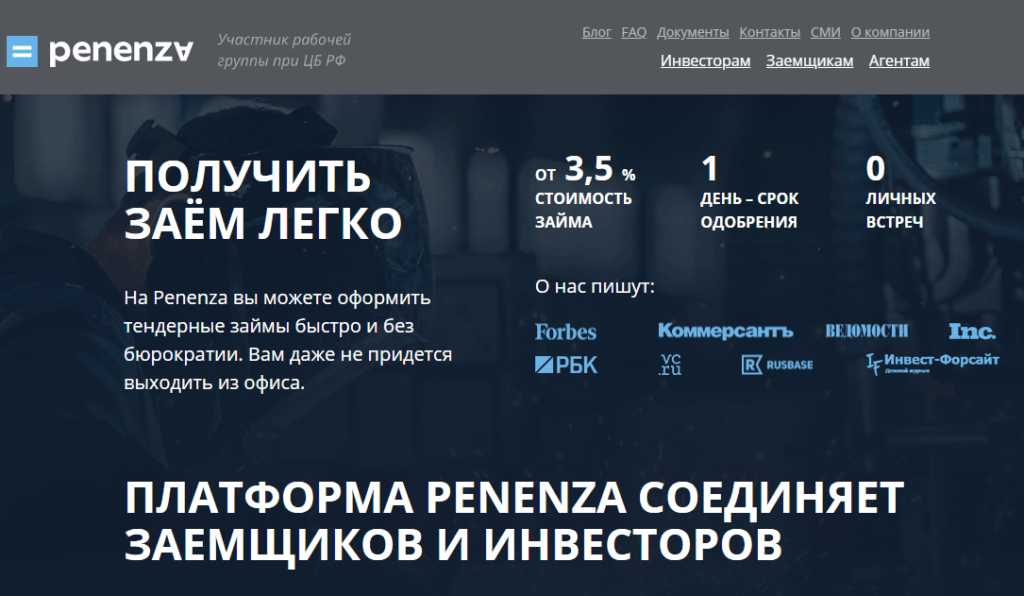Image resolution: width=1024 pixels, height=596 pixels.
Task: Select the Inc. press logo
Action: coord(971,331)
